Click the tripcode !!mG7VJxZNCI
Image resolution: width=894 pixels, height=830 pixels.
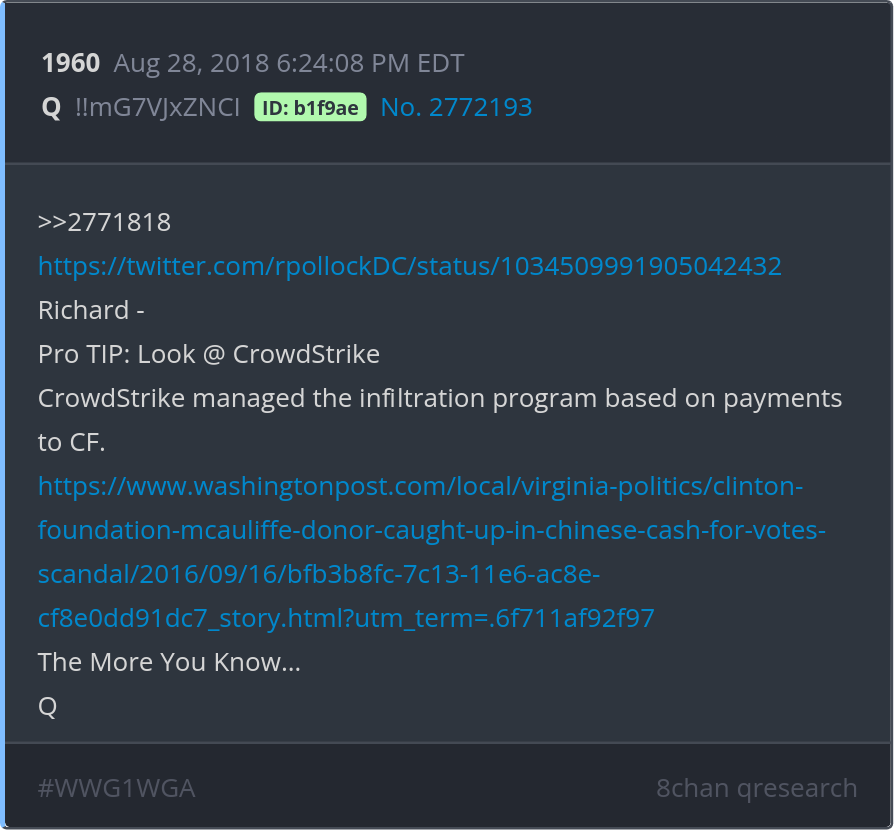click(157, 108)
